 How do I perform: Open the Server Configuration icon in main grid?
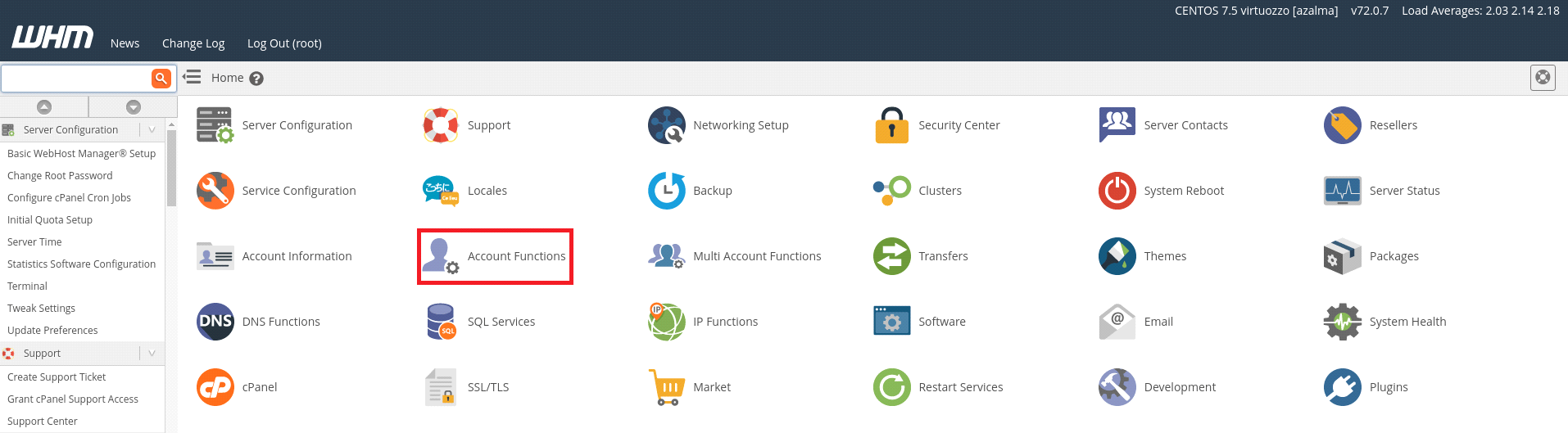[215, 125]
